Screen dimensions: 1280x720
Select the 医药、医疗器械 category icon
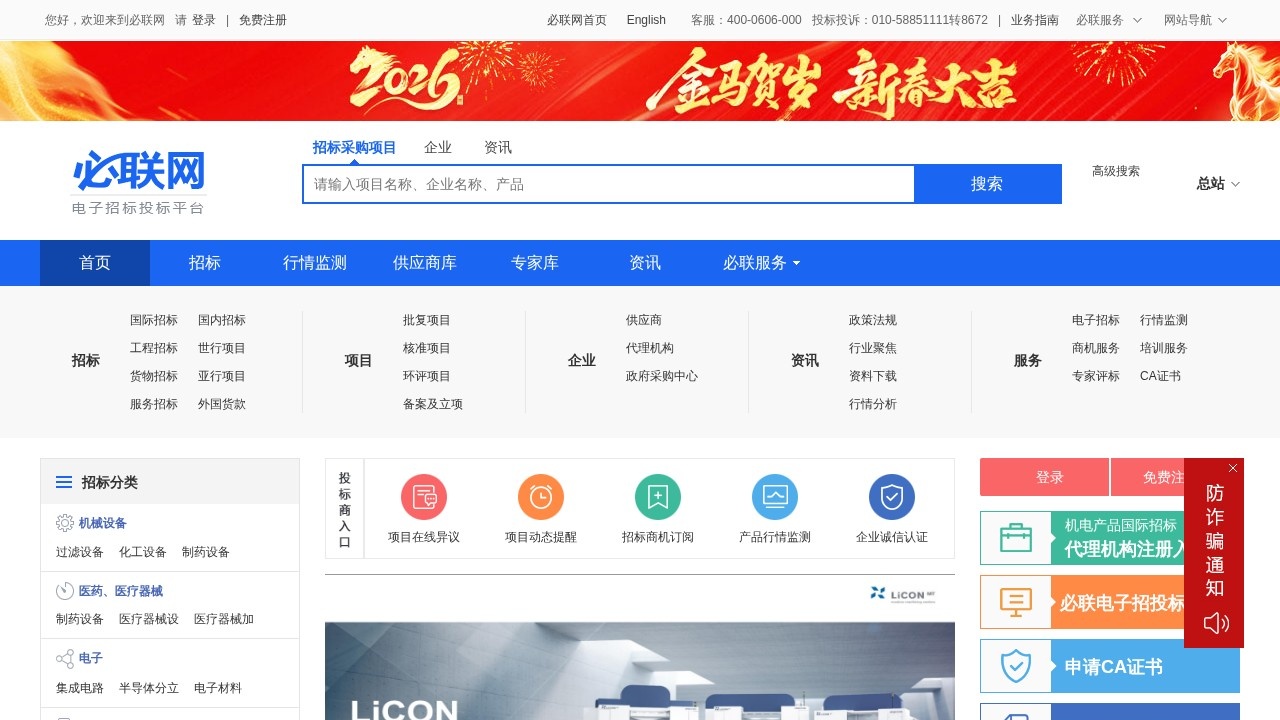(62, 591)
